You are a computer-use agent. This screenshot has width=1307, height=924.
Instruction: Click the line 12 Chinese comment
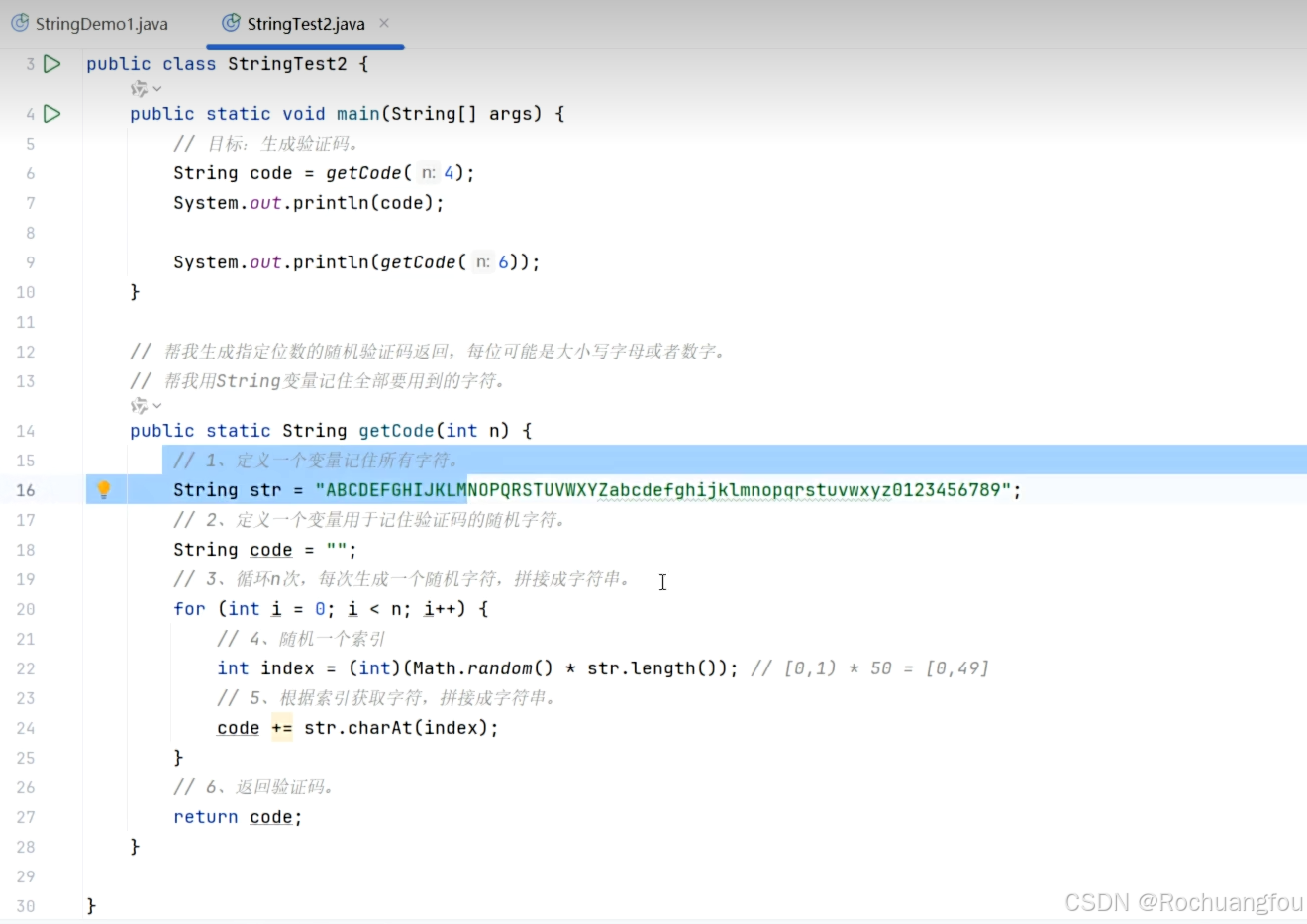pos(429,352)
